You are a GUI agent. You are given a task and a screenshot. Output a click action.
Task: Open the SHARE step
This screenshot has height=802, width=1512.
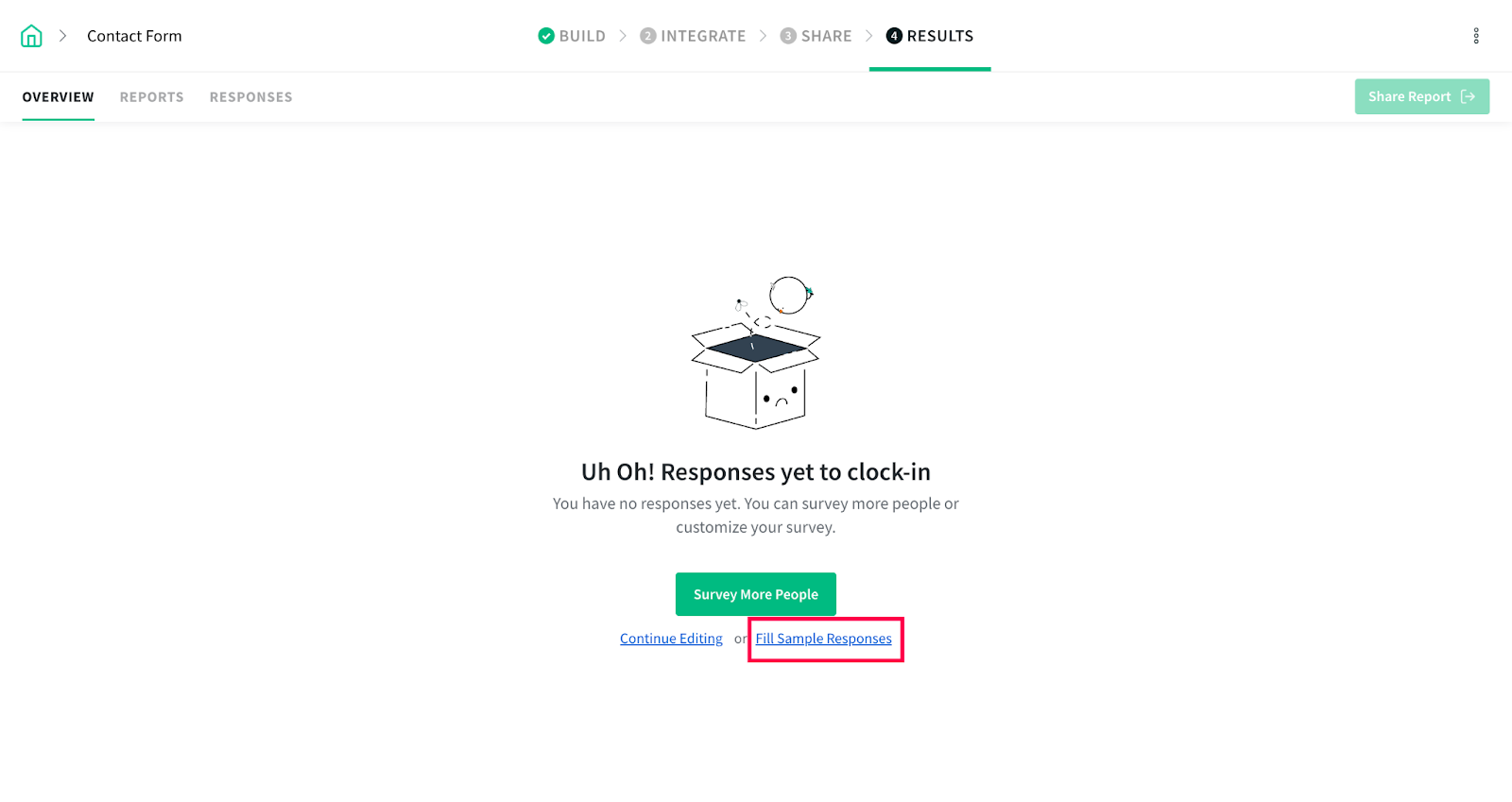click(816, 36)
